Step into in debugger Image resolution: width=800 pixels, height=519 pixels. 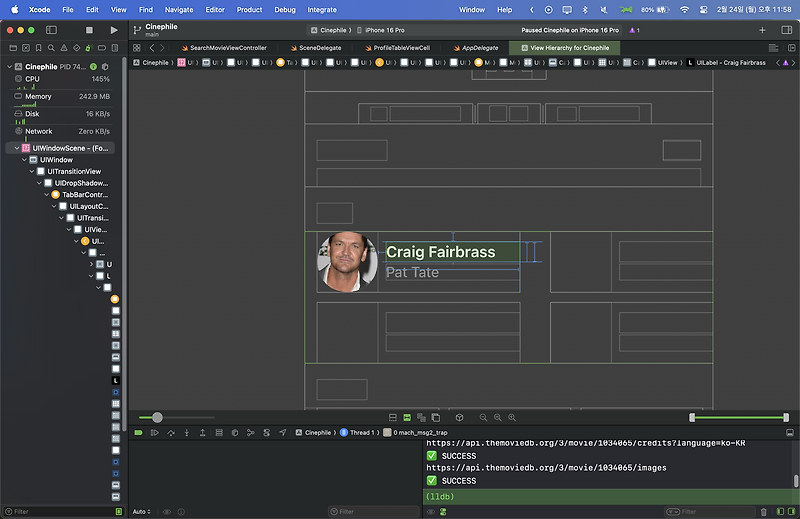tap(187, 433)
